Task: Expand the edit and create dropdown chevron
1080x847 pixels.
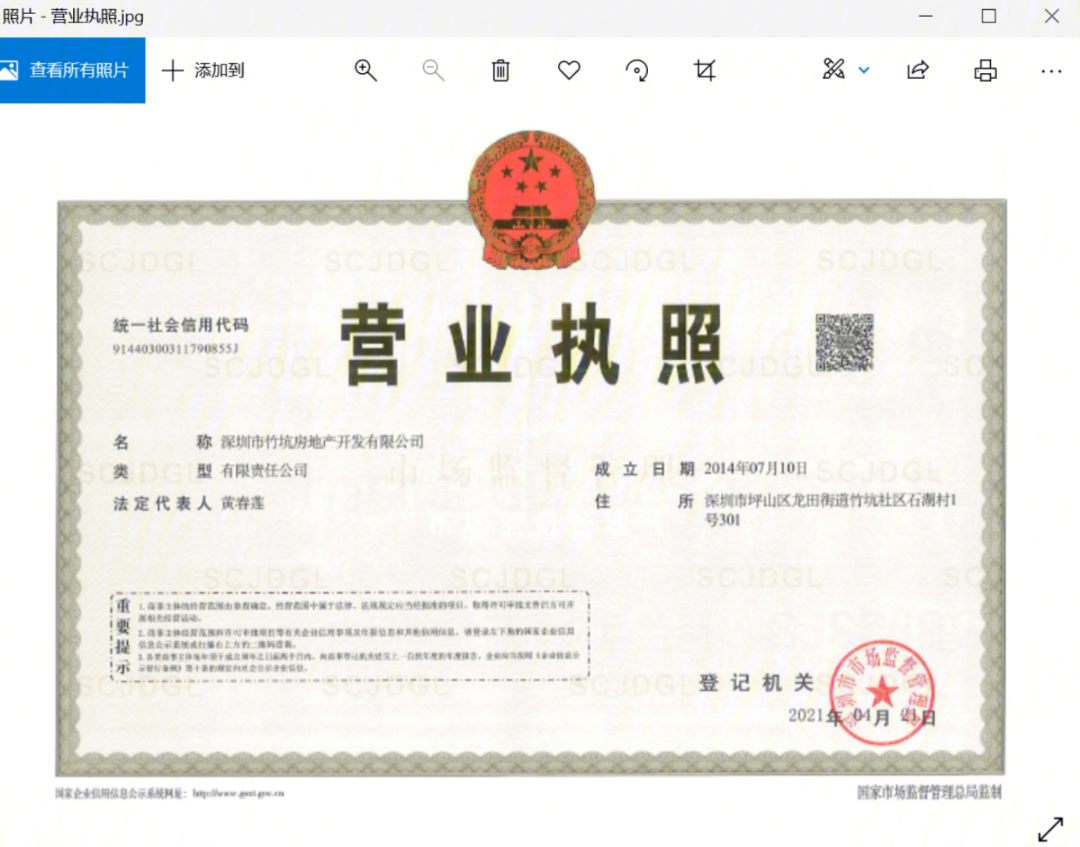Action: coord(864,70)
